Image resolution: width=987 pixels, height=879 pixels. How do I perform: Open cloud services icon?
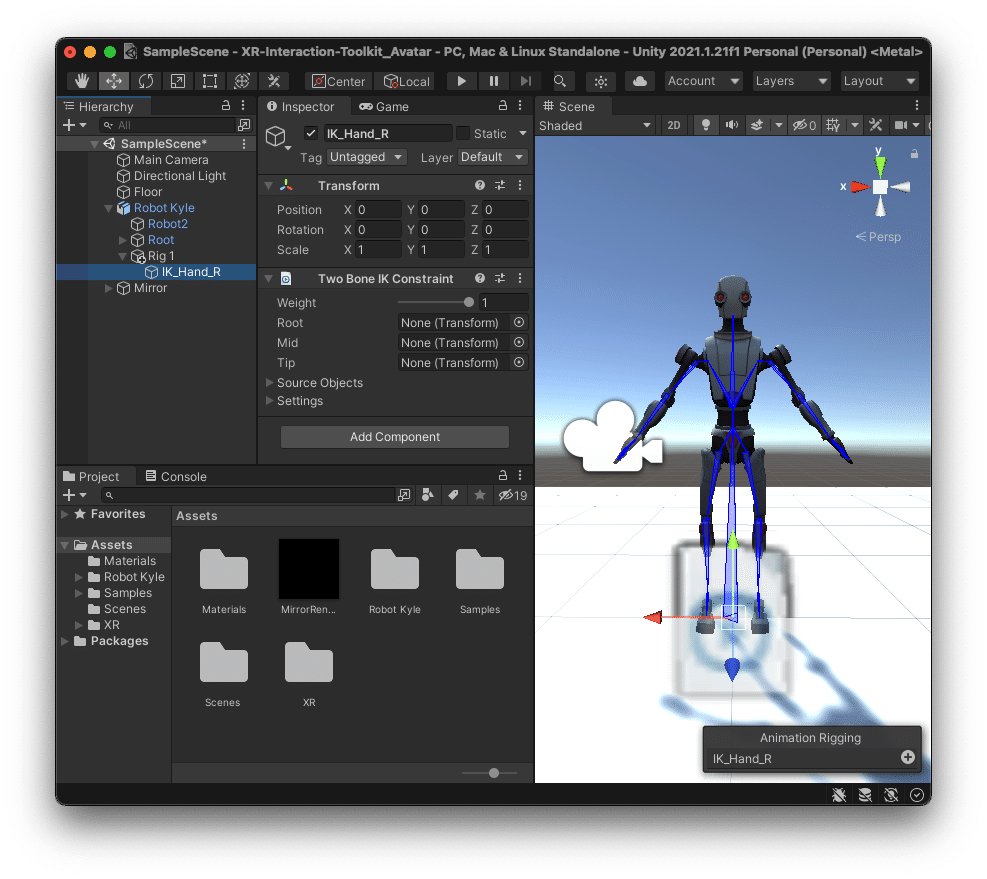click(x=640, y=81)
